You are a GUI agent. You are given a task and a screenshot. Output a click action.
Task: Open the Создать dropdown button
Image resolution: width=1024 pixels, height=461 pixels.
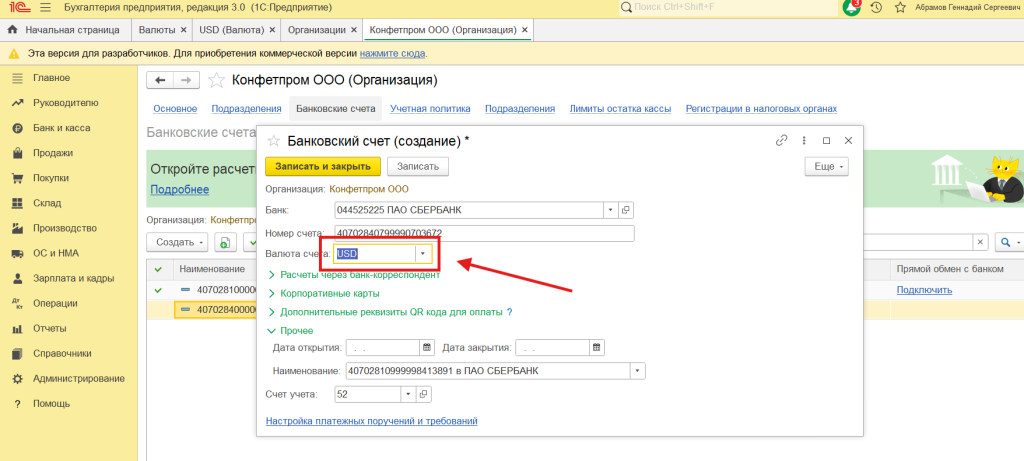[x=177, y=242]
